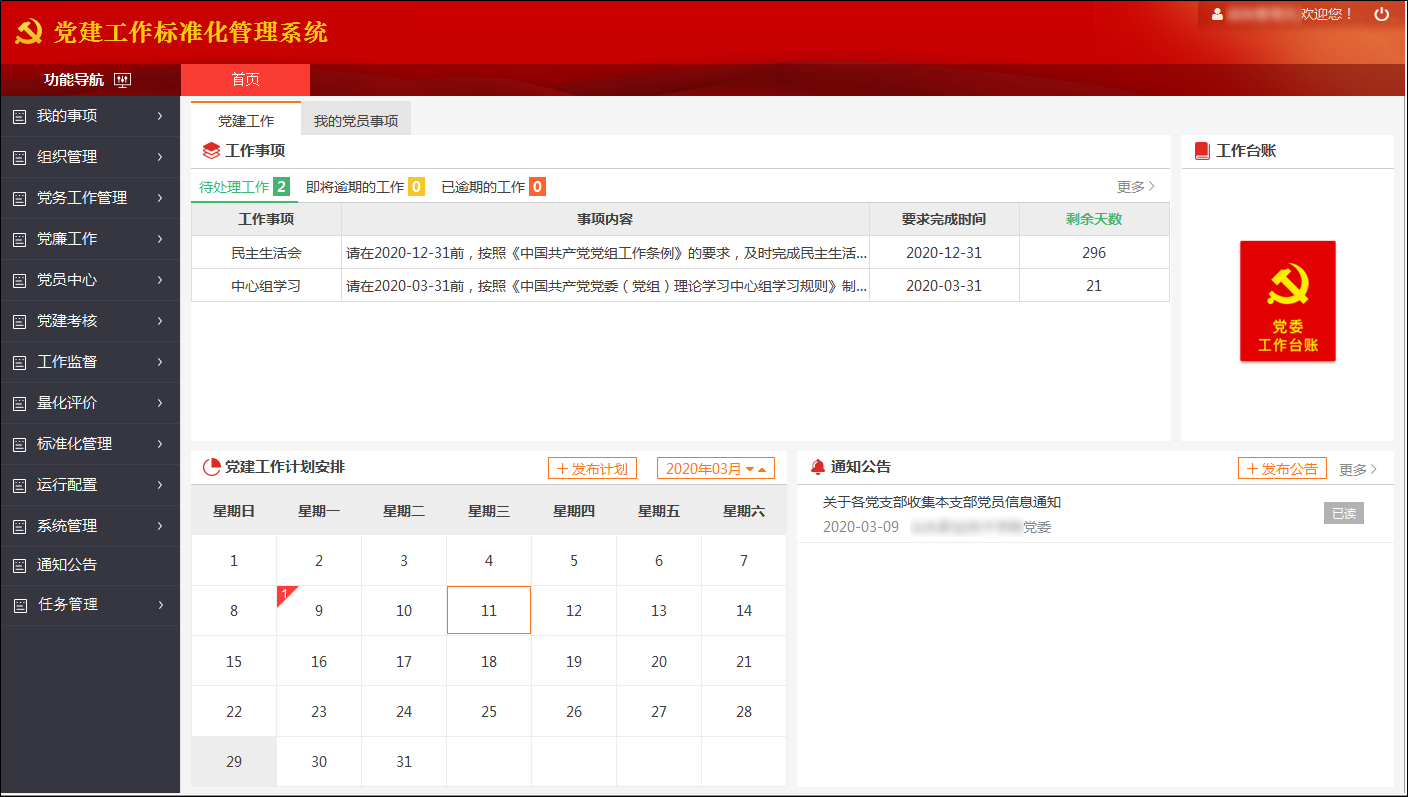1408x797 pixels.
Task: Click the 星期三 weekday header
Action: pos(489,511)
